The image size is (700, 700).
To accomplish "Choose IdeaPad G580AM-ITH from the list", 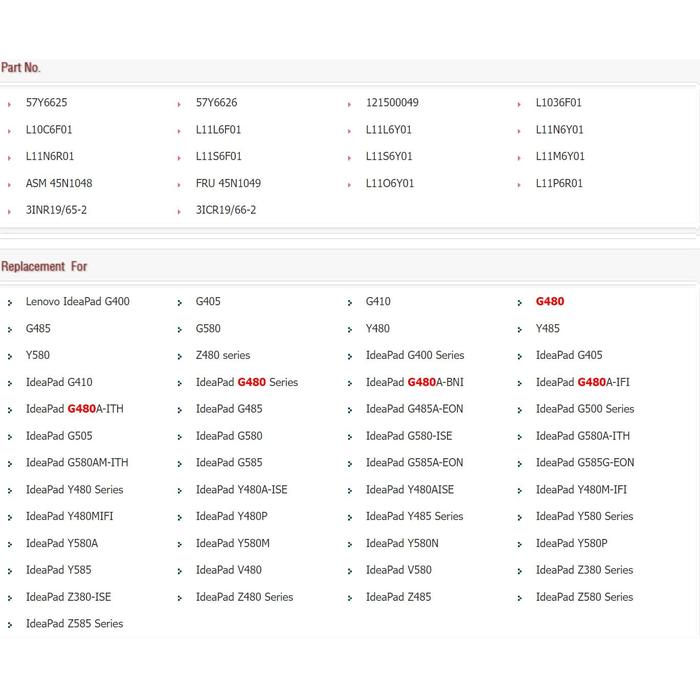I will click(x=77, y=463).
